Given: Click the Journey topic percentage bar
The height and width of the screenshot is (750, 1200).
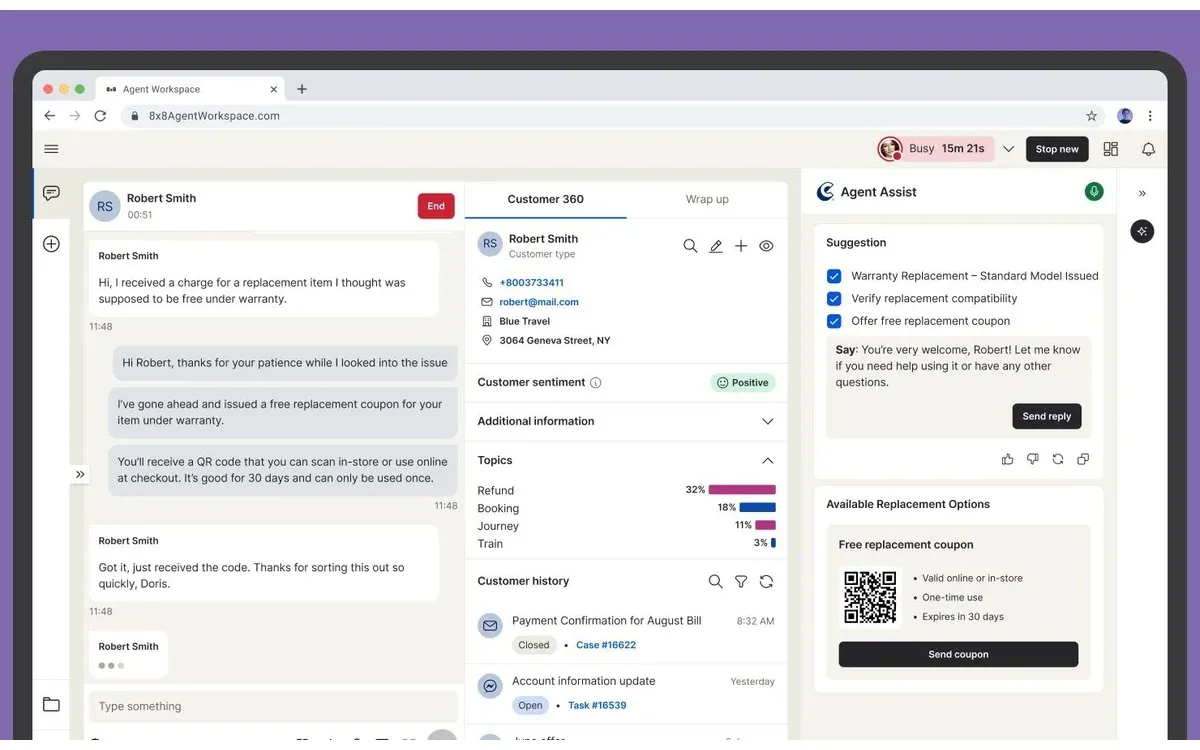Looking at the screenshot, I should 765,525.
